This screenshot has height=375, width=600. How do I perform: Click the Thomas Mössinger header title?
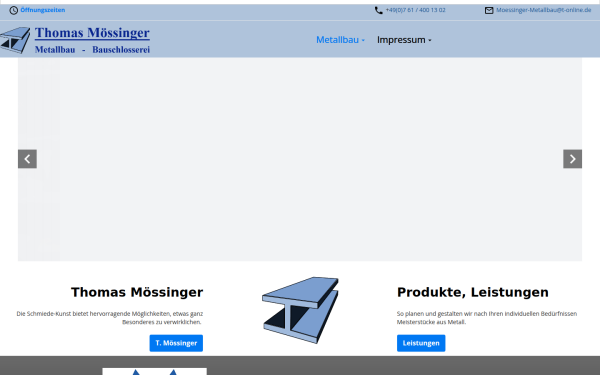coord(92,33)
